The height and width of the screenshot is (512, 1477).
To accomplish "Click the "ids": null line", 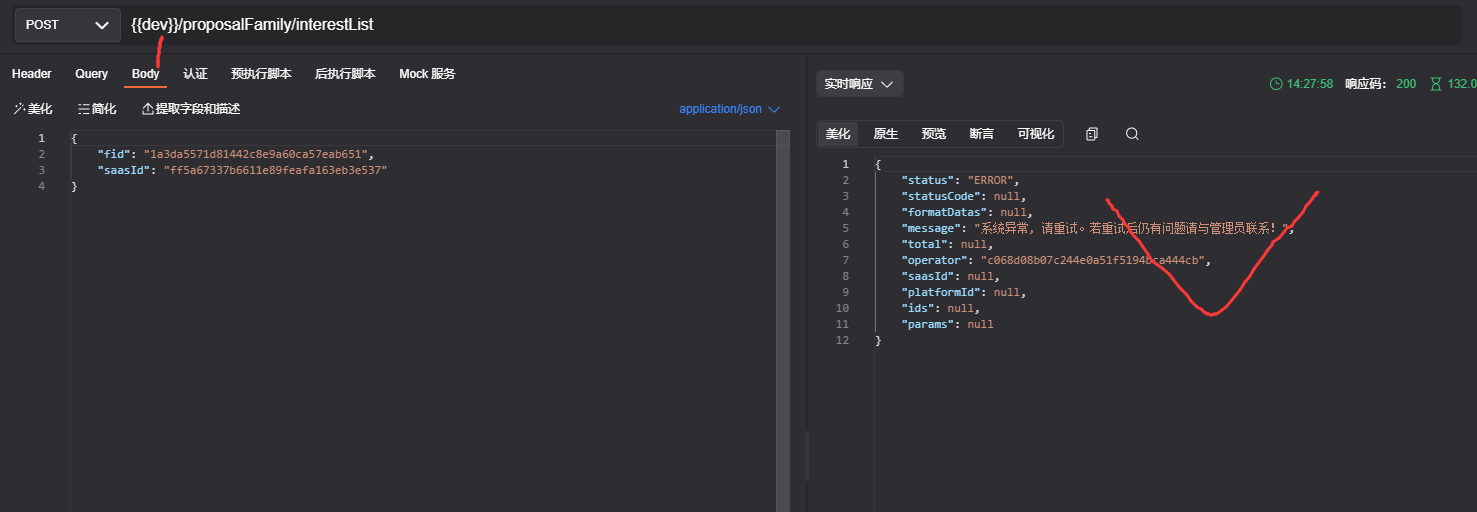I will coord(940,308).
